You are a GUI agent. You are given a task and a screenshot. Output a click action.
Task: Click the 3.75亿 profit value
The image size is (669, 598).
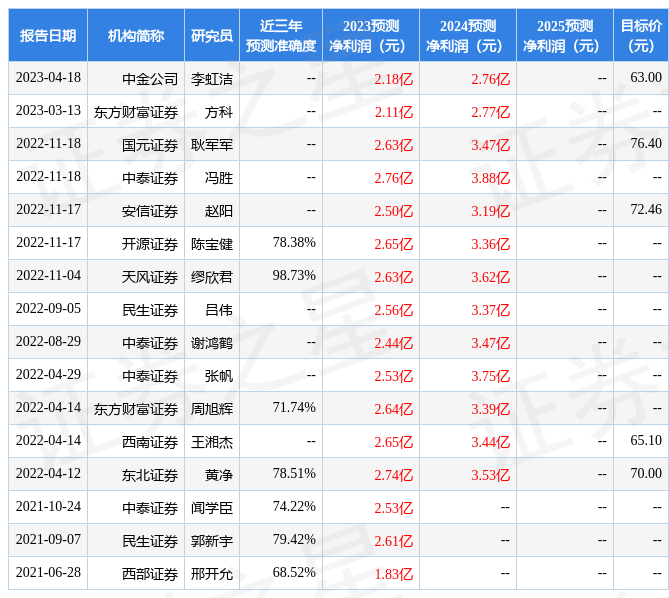point(491,376)
